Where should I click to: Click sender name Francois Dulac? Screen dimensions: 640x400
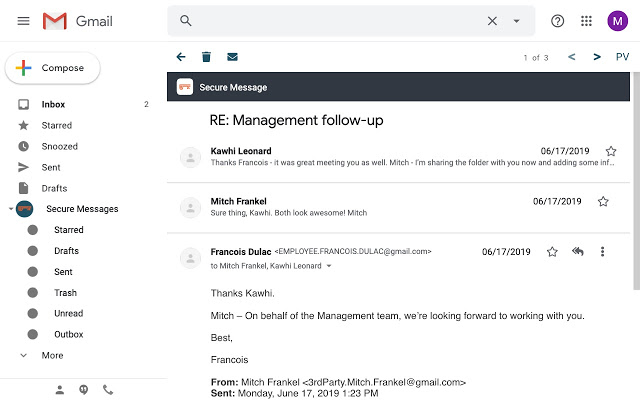(x=241, y=252)
